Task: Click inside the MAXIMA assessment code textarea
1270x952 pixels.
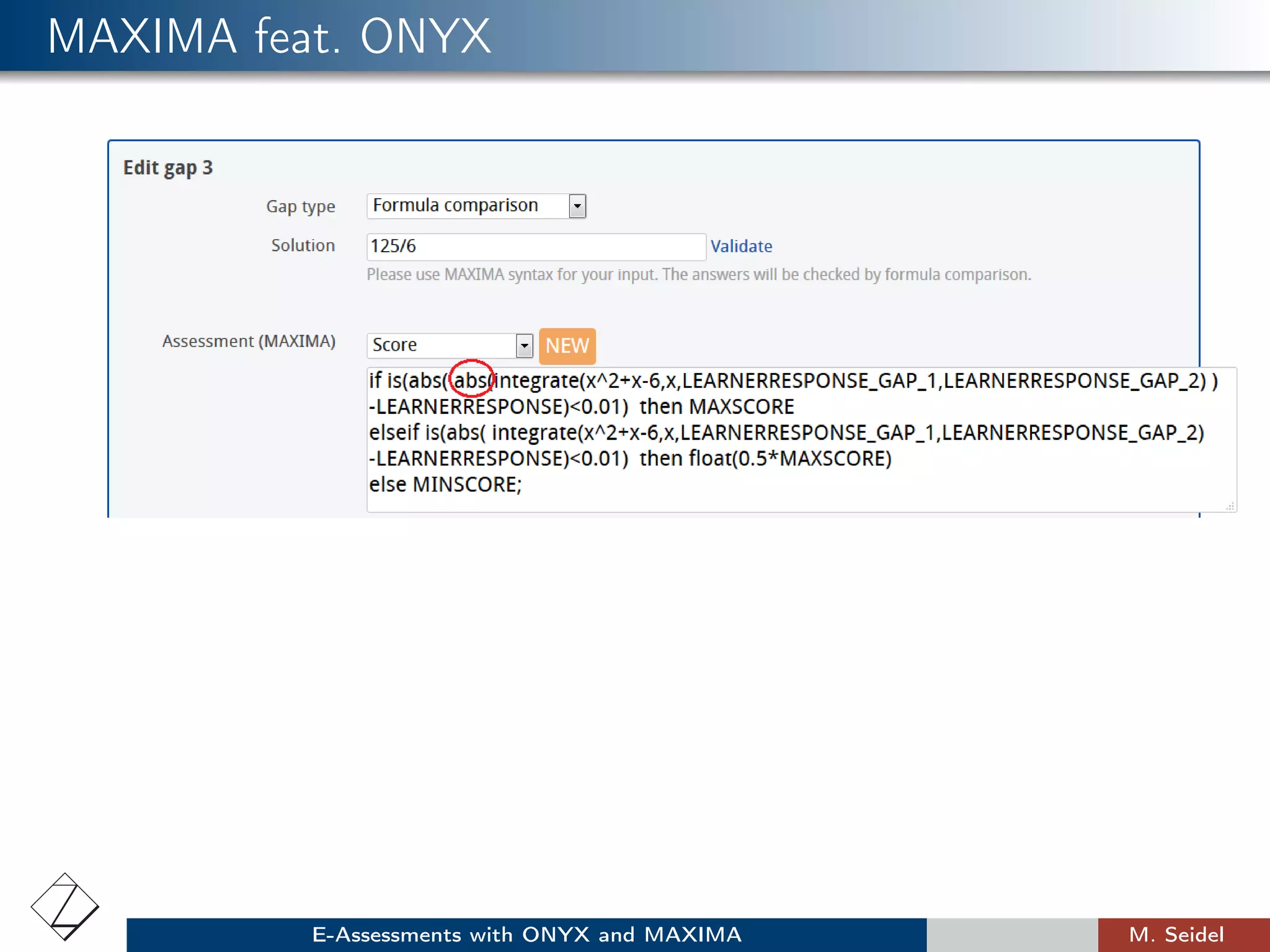Action: point(801,439)
